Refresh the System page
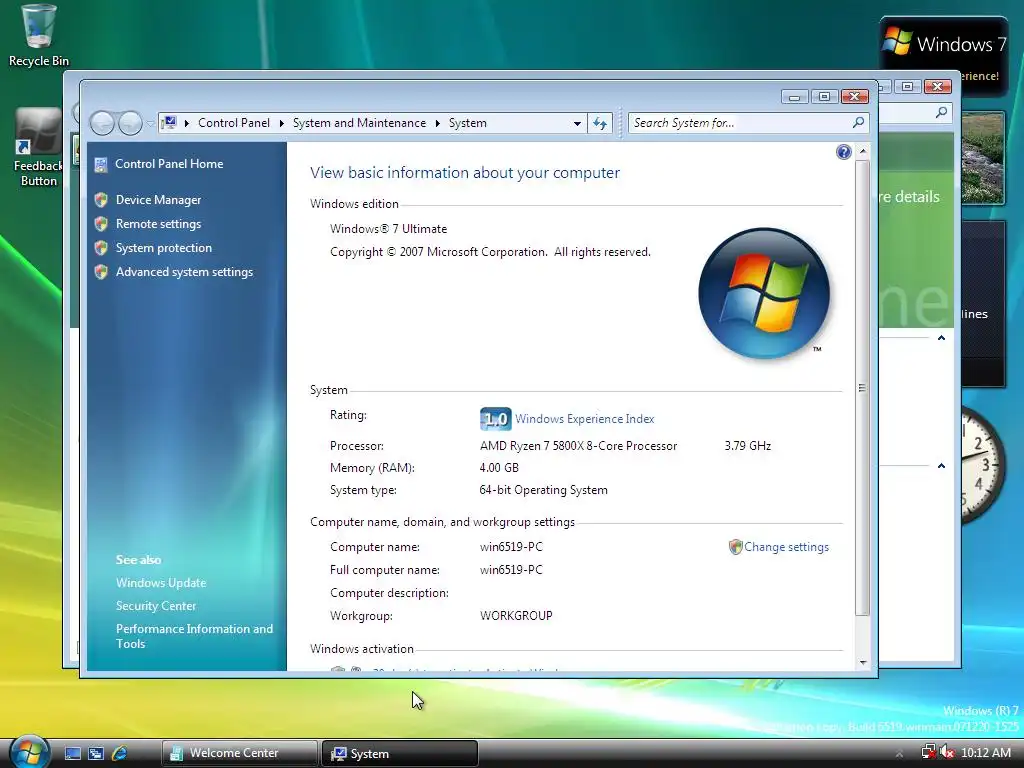The height and width of the screenshot is (768, 1024). [x=600, y=123]
